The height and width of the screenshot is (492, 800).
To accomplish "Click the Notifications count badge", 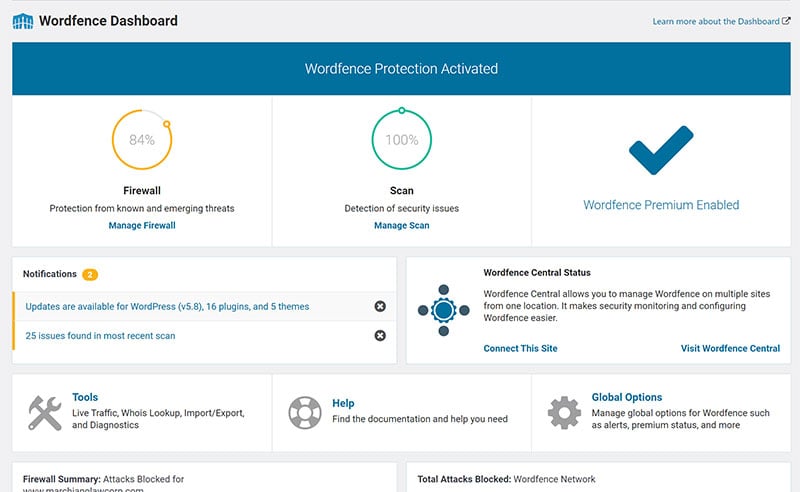I will coord(90,275).
